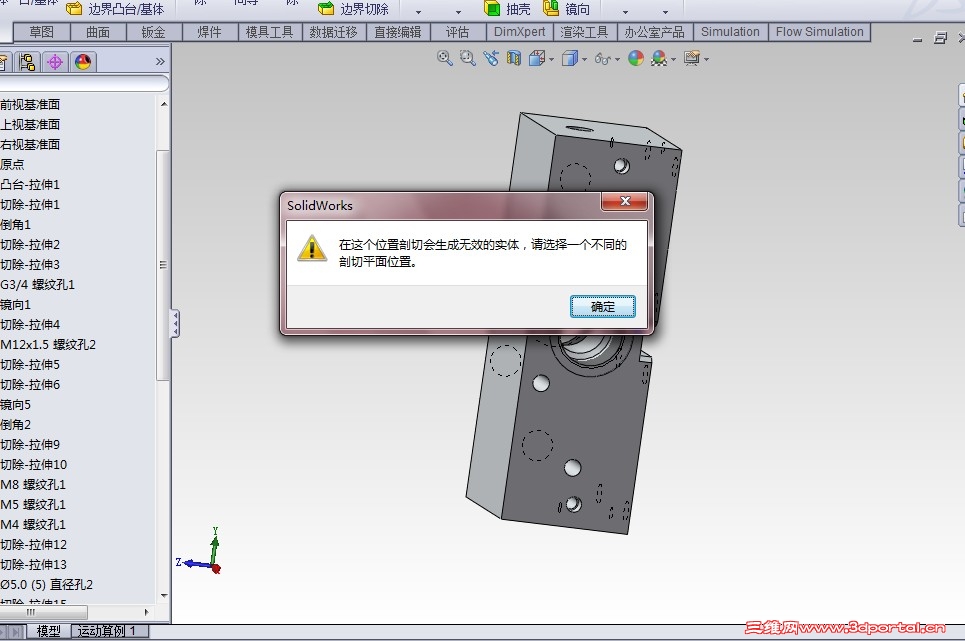Screen dimensions: 965x641
Task: Open the View Settings dropdown arrow
Action: (707, 60)
